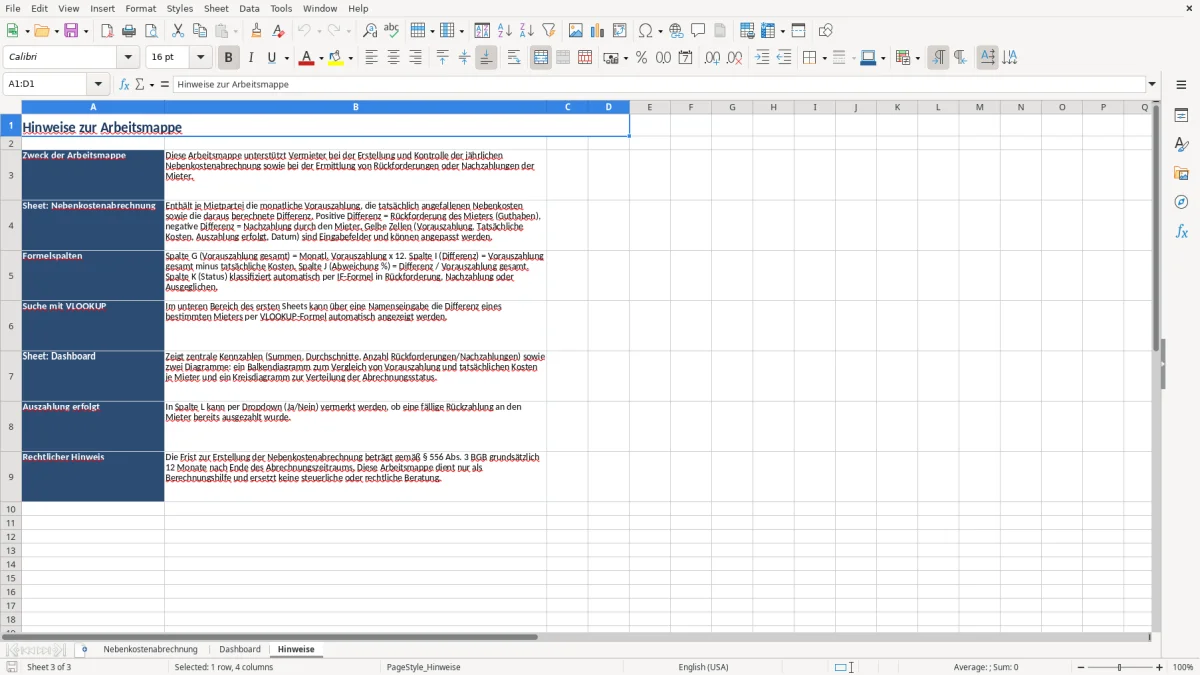Image resolution: width=1200 pixels, height=675 pixels.
Task: Open the Sidebar Settings menu button
Action: point(1181,84)
